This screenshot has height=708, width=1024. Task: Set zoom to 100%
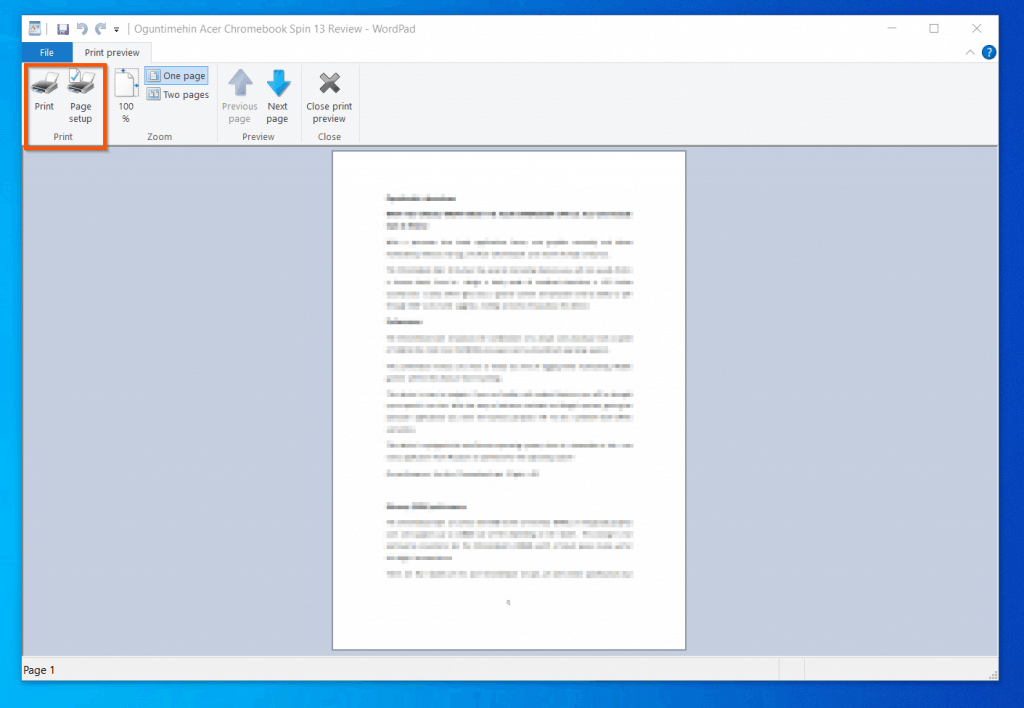pyautogui.click(x=126, y=95)
